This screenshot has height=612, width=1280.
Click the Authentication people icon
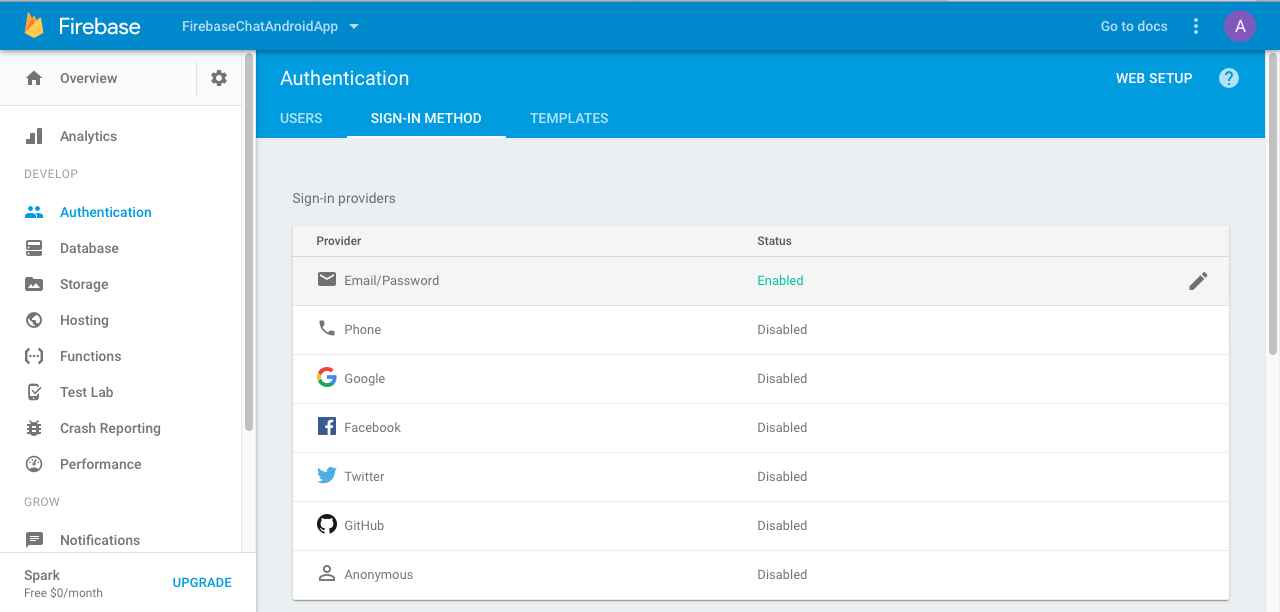34,212
